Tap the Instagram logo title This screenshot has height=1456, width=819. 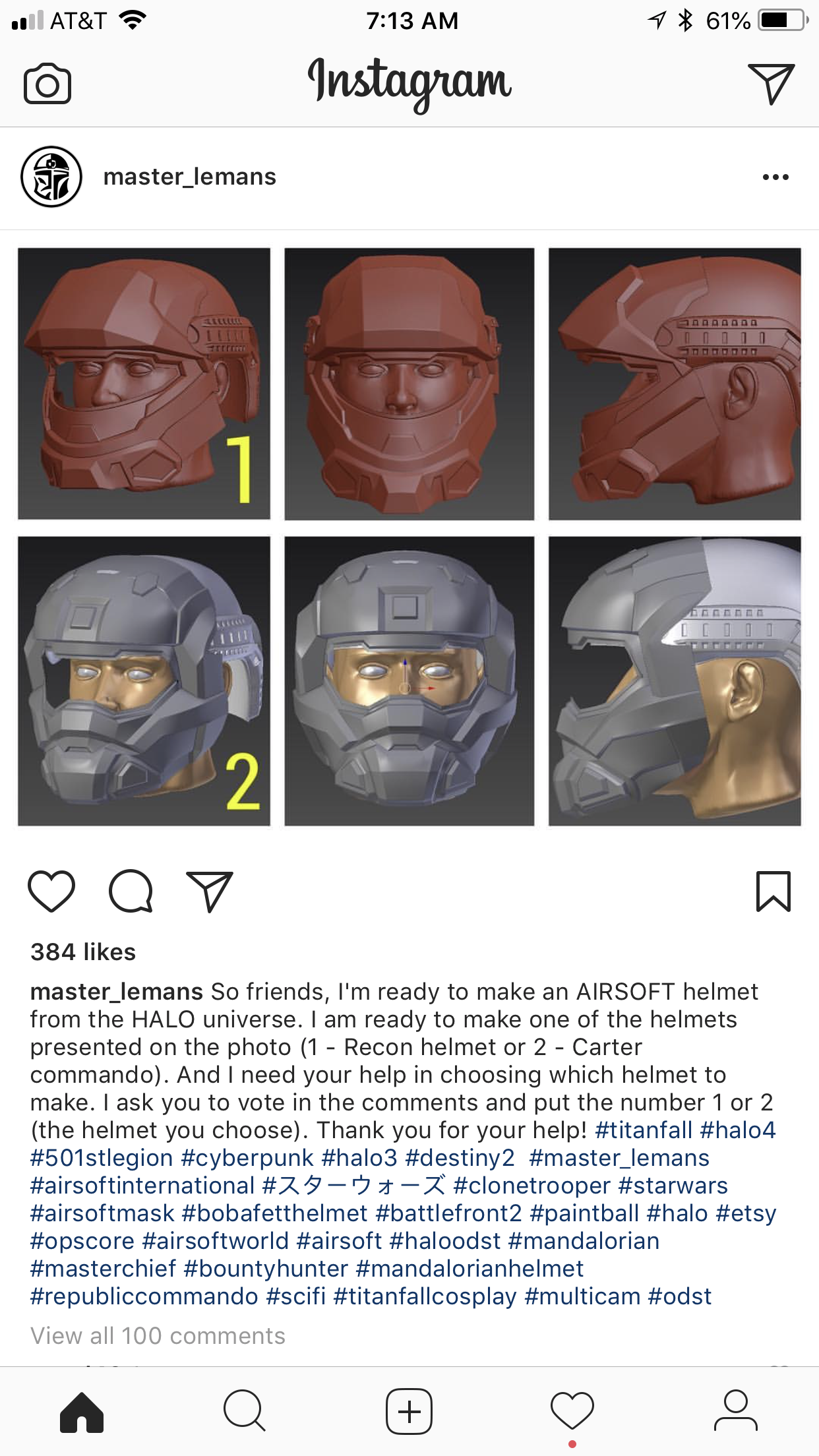pyautogui.click(x=409, y=83)
